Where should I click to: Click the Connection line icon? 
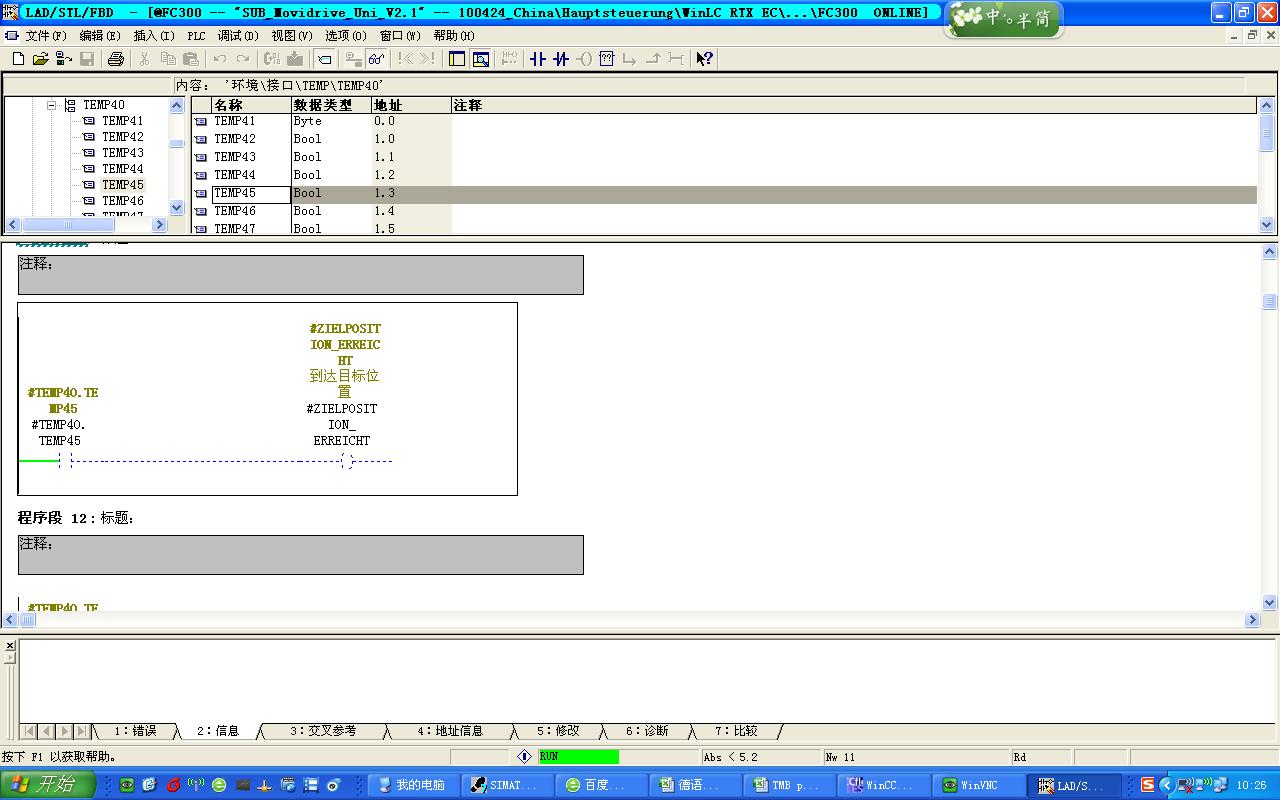(676, 59)
